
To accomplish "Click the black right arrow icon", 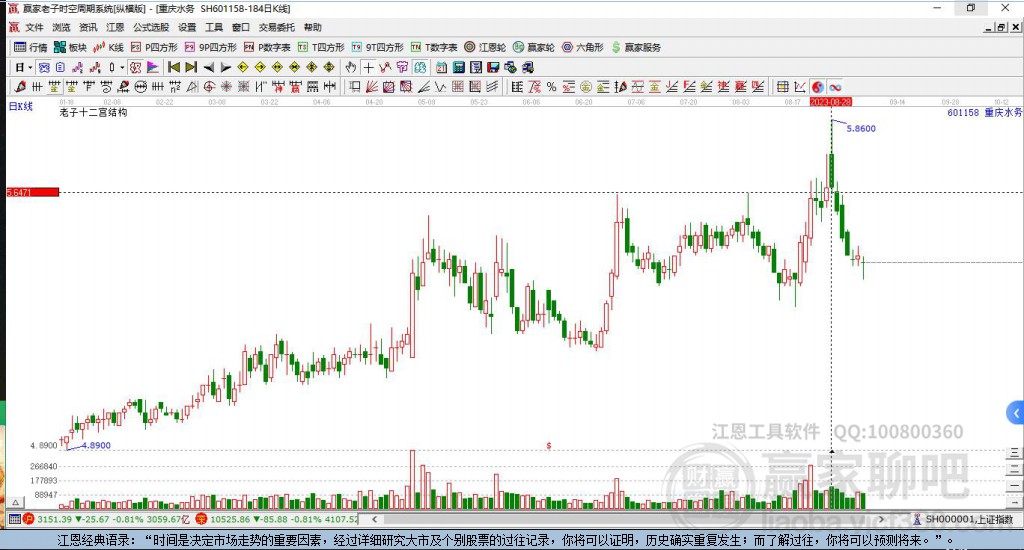I will 225,67.
